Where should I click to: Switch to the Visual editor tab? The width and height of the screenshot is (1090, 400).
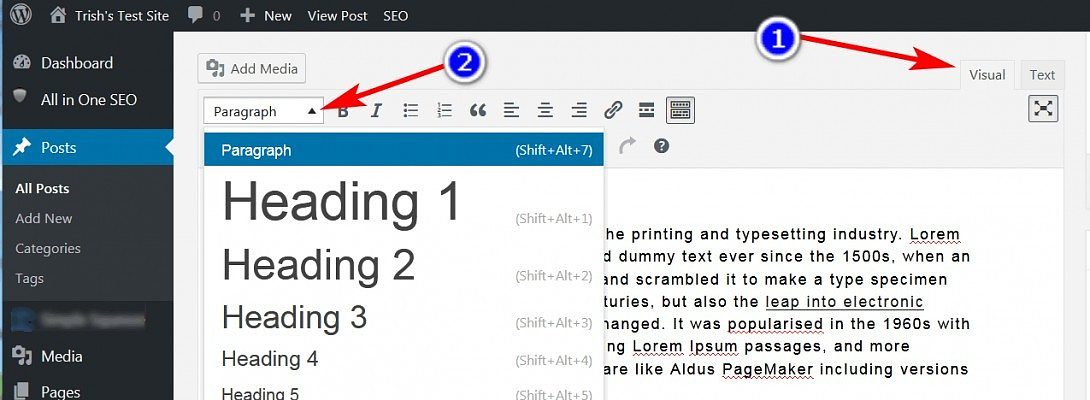[x=987, y=75]
